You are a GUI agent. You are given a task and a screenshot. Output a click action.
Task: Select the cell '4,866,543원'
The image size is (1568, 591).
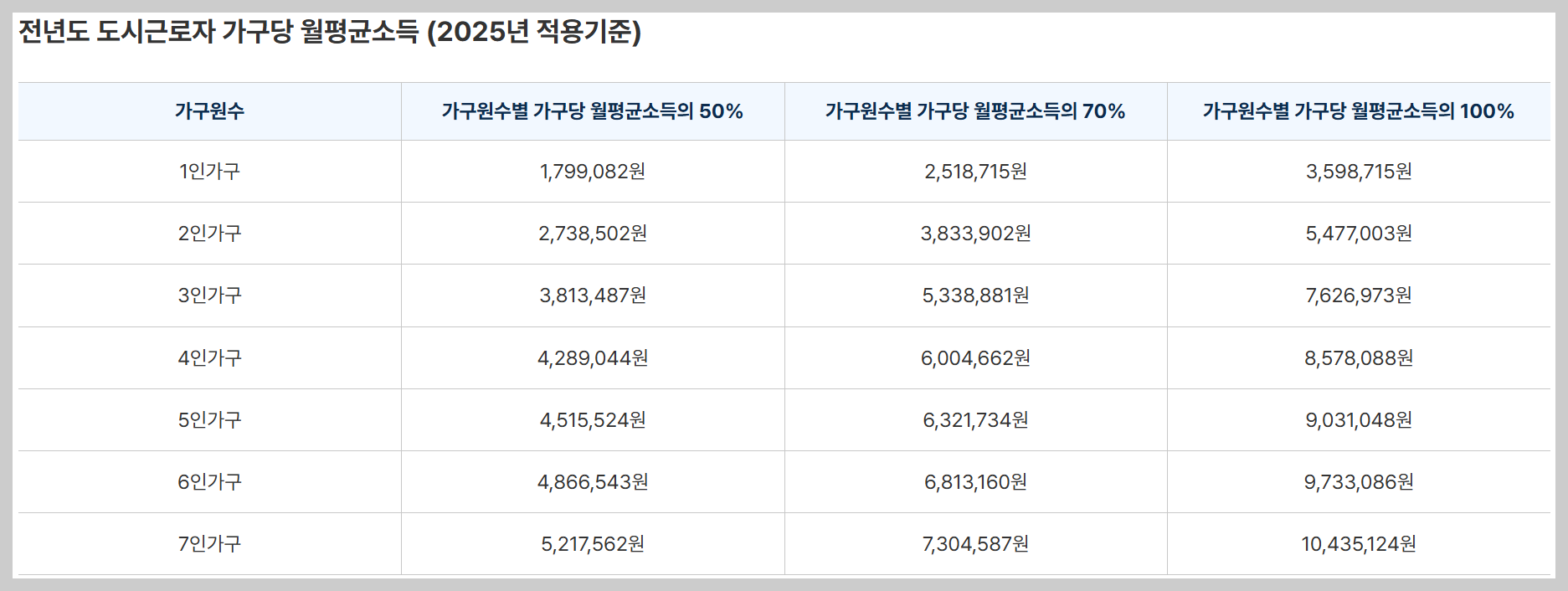pyautogui.click(x=593, y=482)
